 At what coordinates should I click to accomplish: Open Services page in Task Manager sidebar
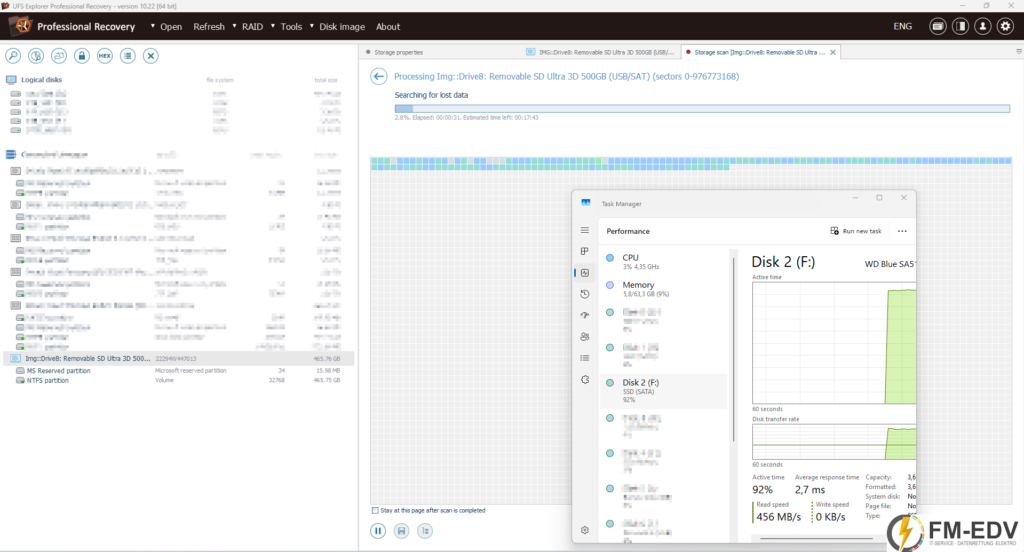pos(584,380)
